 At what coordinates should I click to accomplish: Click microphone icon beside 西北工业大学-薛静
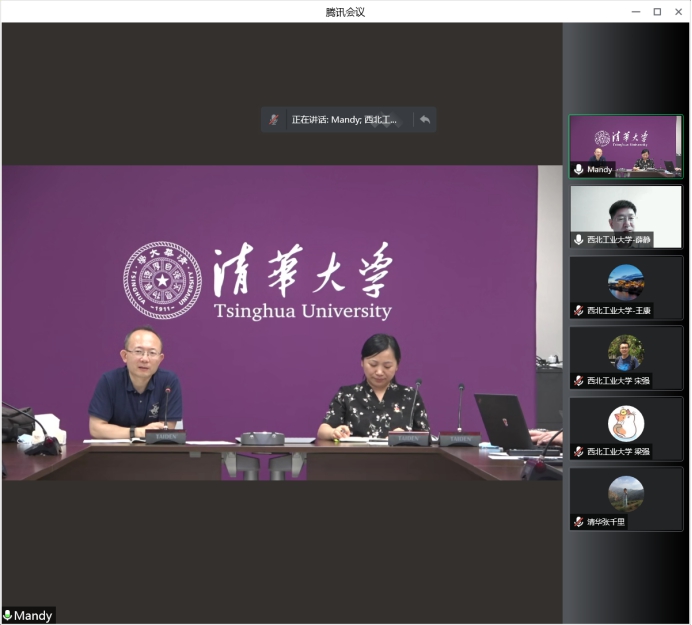click(579, 240)
